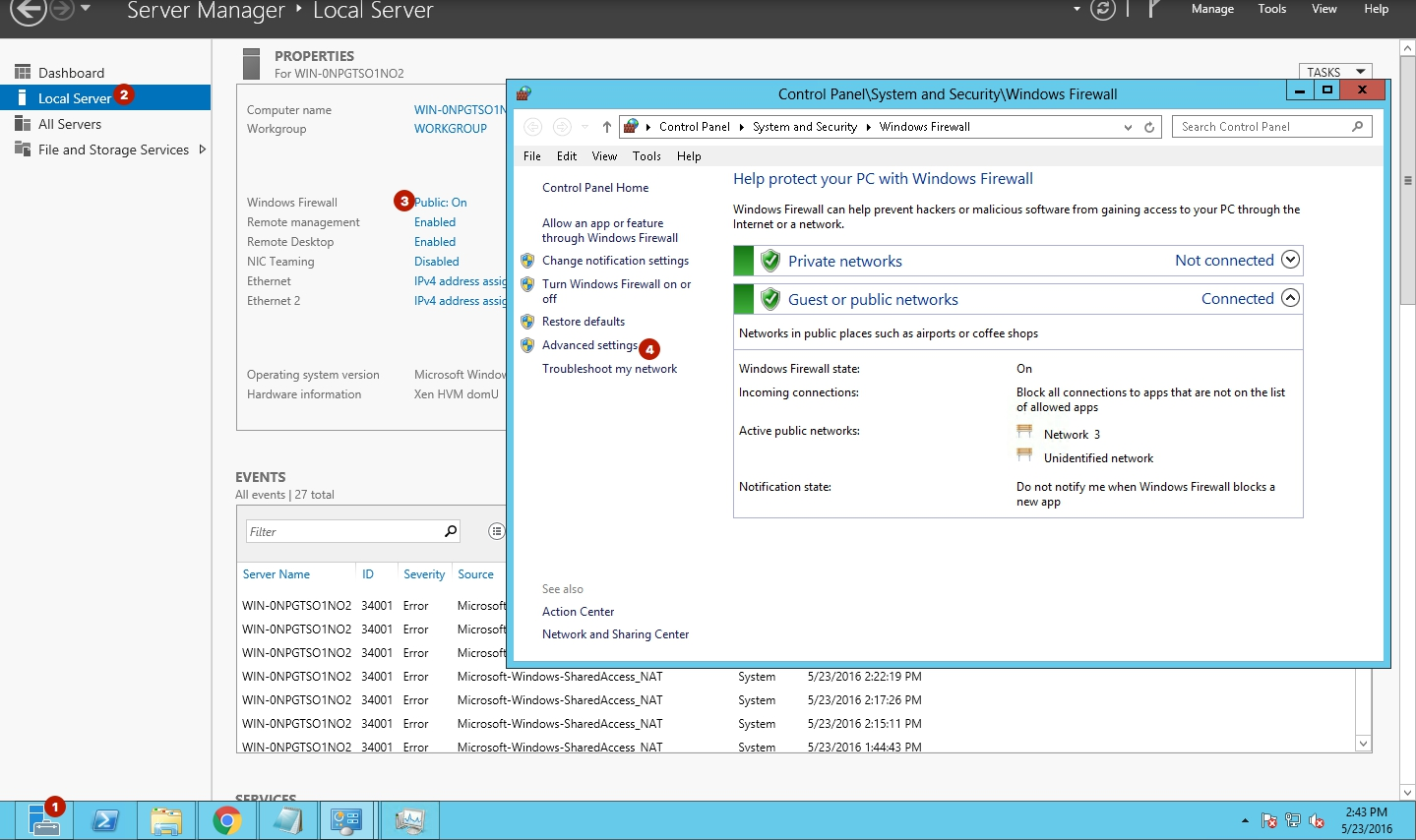The image size is (1416, 840).
Task: Refresh the Control Panel address bar
Action: pos(1149,127)
